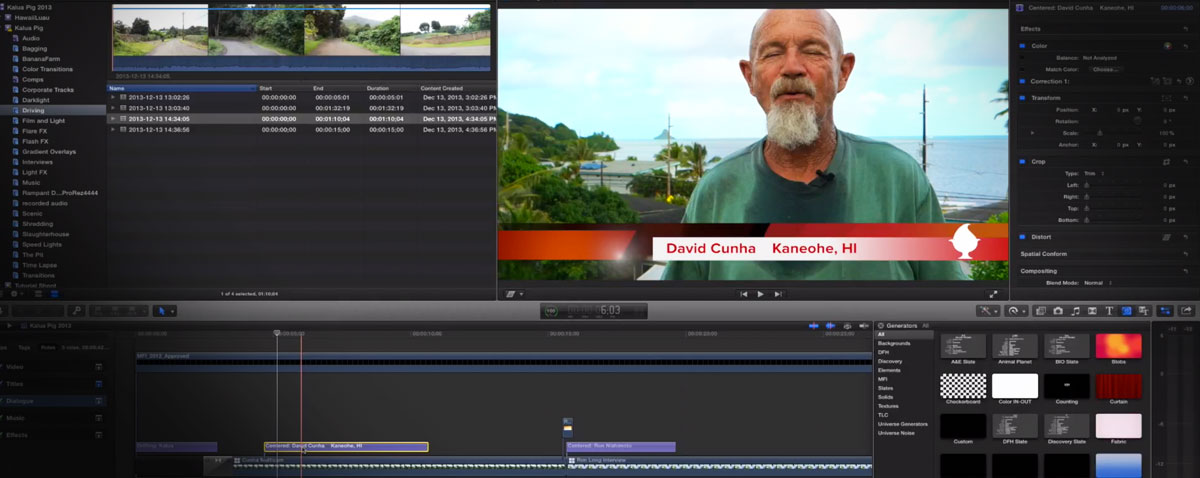
Task: Show the Themes browser icon
Action: point(1143,311)
